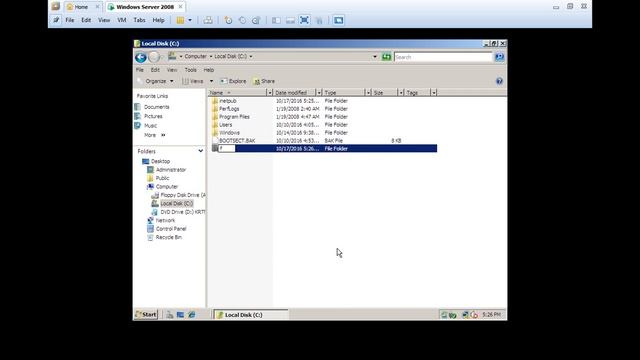The height and width of the screenshot is (360, 640).
Task: Open the VMware Edit menu
Action: coord(86,20)
